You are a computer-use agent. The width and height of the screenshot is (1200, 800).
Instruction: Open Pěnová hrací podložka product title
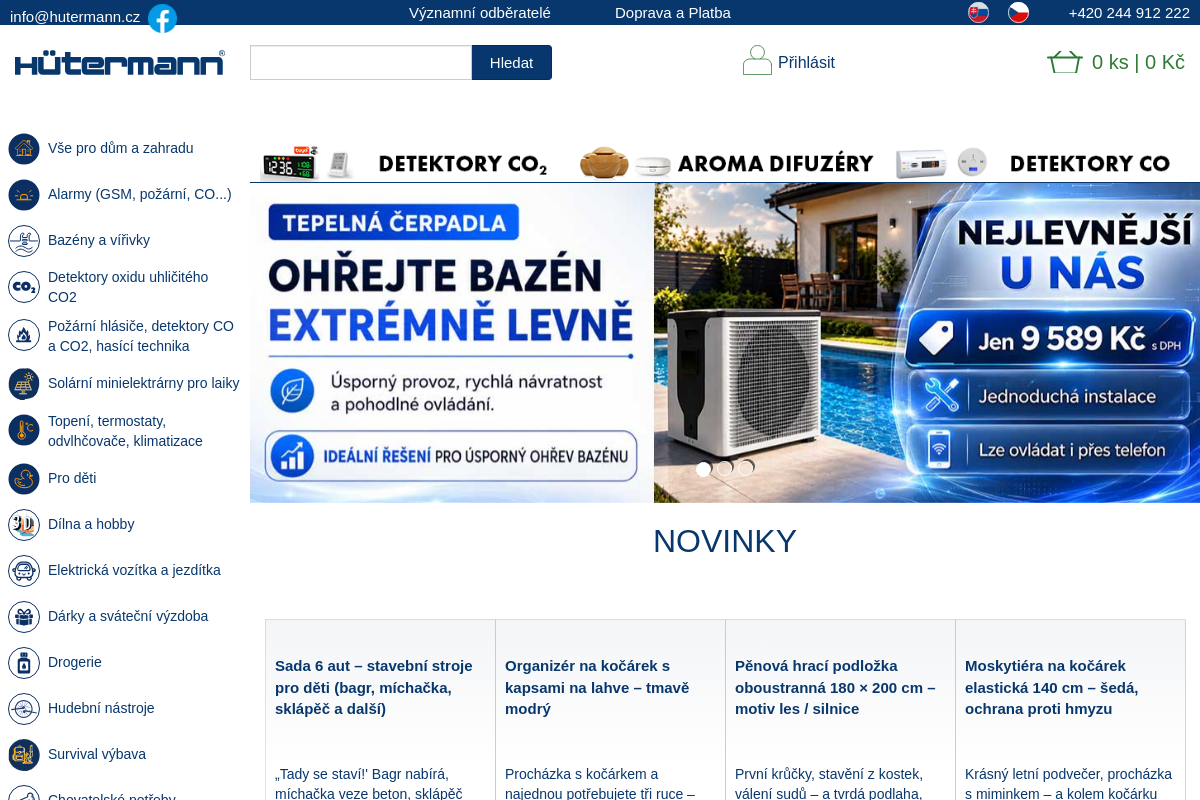click(835, 687)
